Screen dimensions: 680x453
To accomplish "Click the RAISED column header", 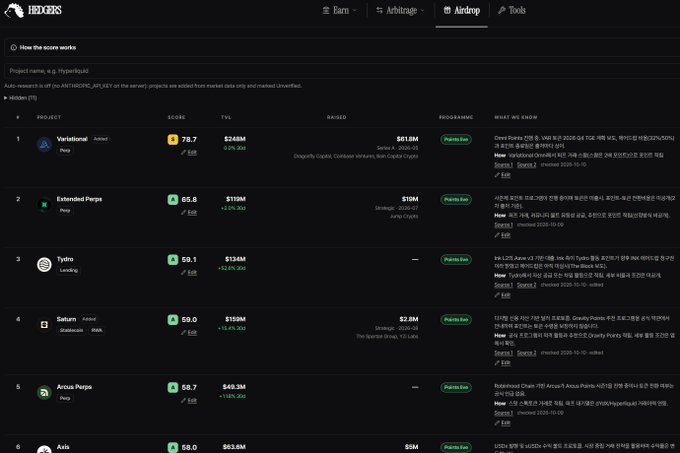I will pyautogui.click(x=337, y=117).
